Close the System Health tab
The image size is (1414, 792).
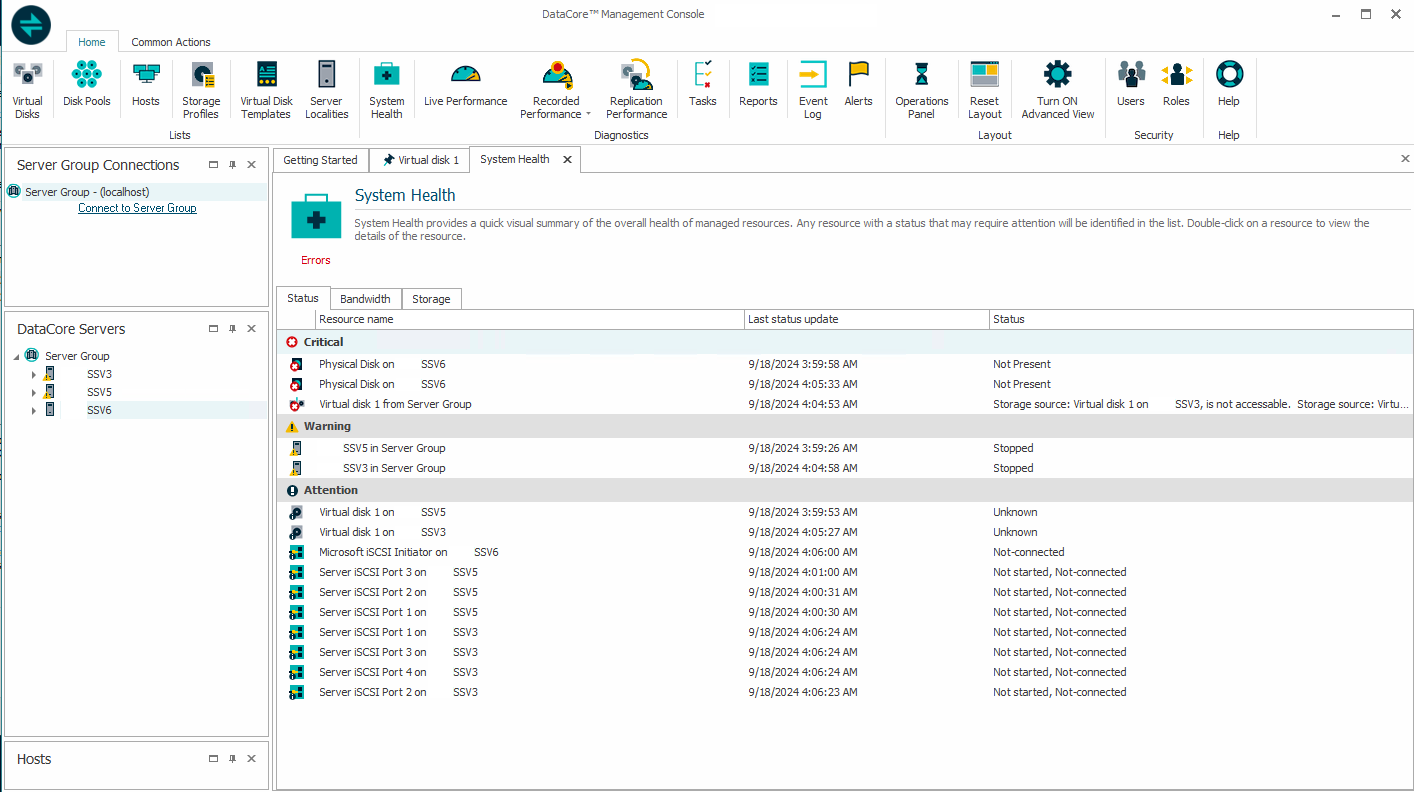[567, 159]
